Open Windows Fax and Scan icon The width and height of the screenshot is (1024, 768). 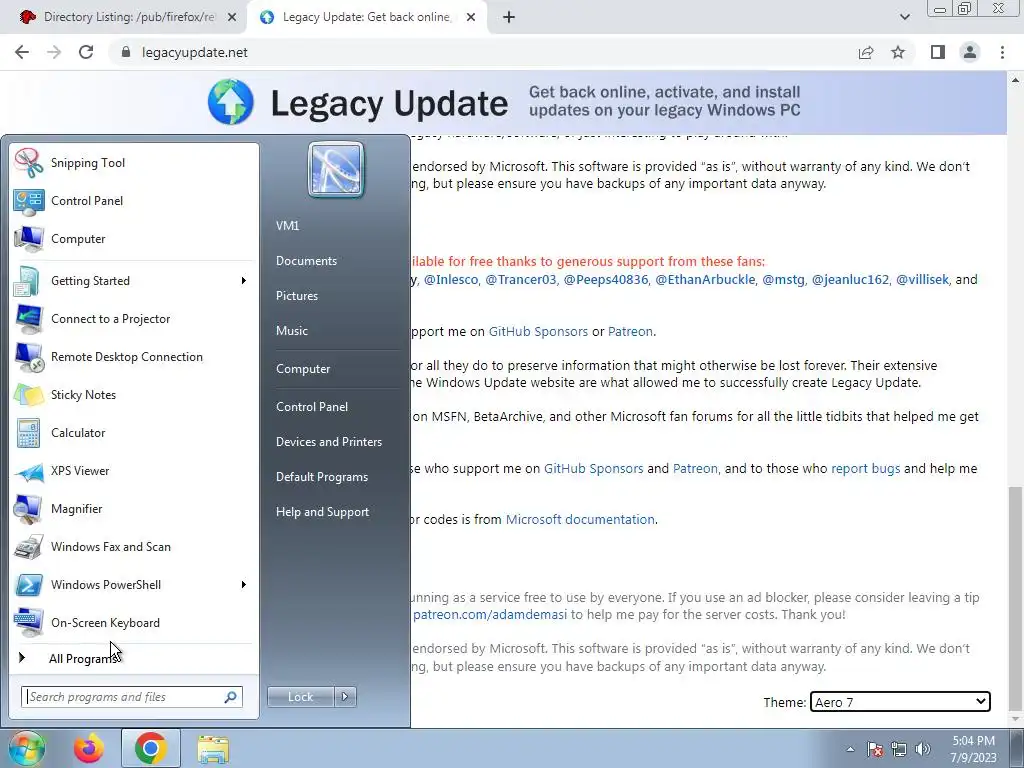click(x=29, y=547)
